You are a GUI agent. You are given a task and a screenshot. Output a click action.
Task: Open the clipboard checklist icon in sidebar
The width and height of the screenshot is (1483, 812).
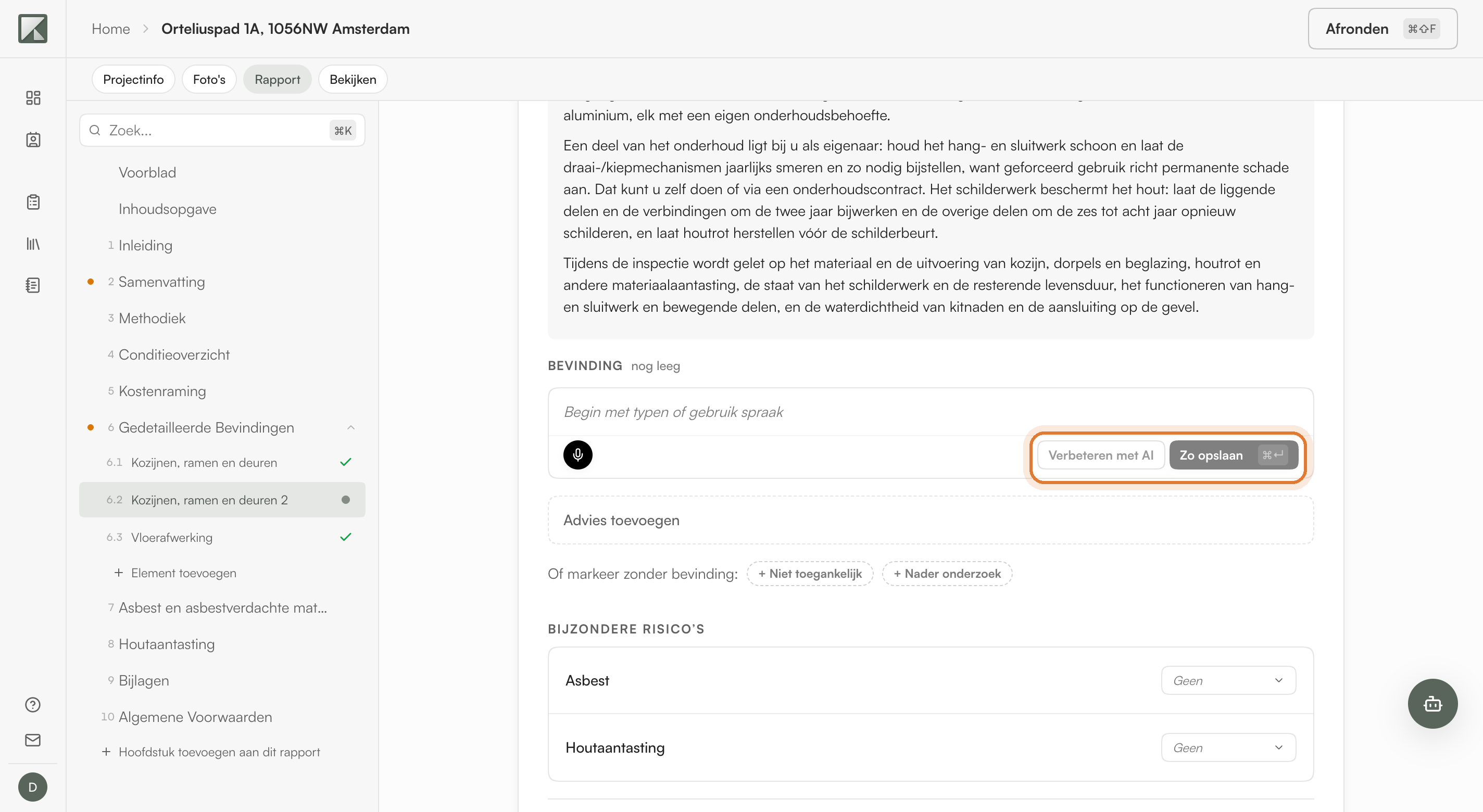tap(33, 202)
